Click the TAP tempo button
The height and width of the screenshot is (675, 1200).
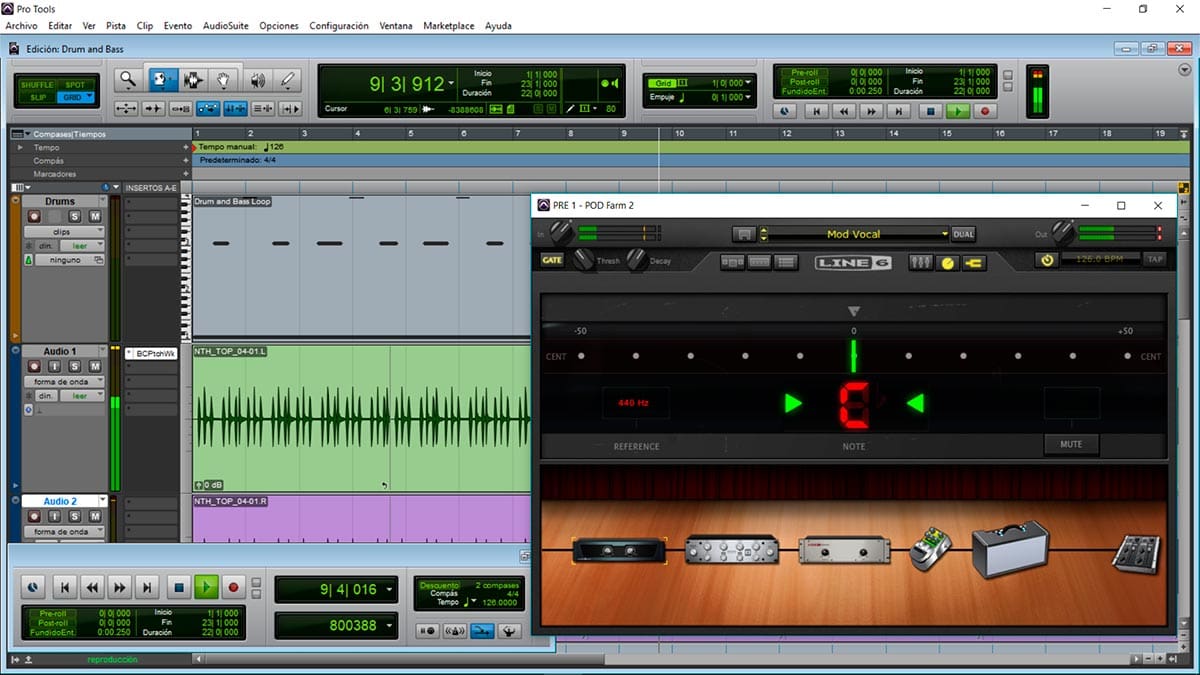point(1155,260)
